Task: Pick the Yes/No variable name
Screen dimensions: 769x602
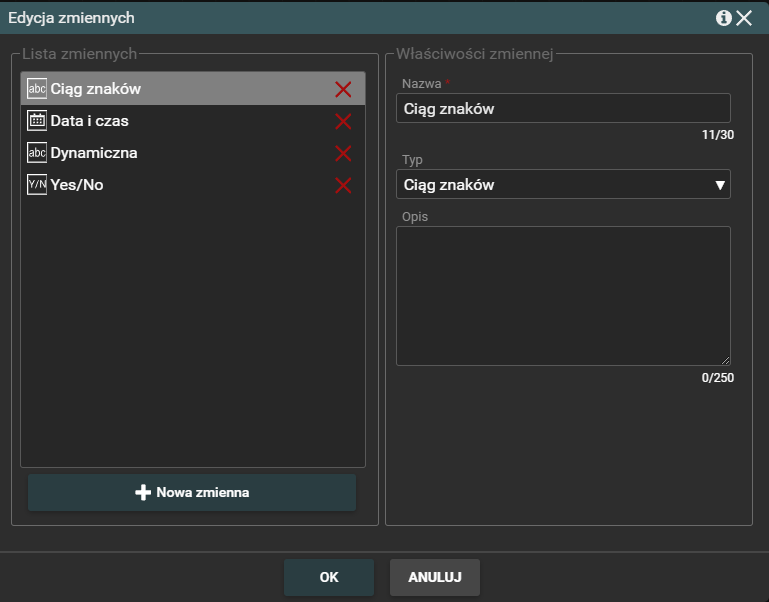Action: (77, 185)
